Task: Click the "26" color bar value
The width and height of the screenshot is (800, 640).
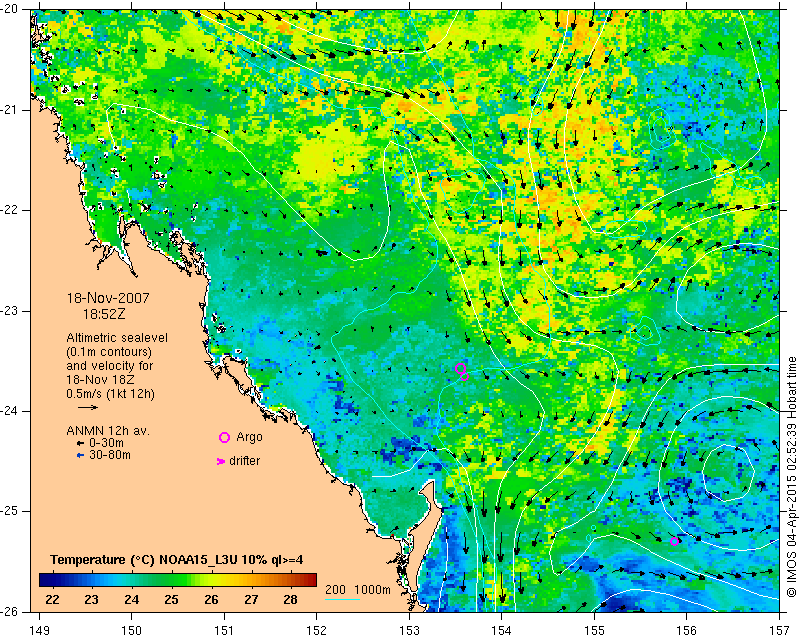Action: pyautogui.click(x=211, y=599)
